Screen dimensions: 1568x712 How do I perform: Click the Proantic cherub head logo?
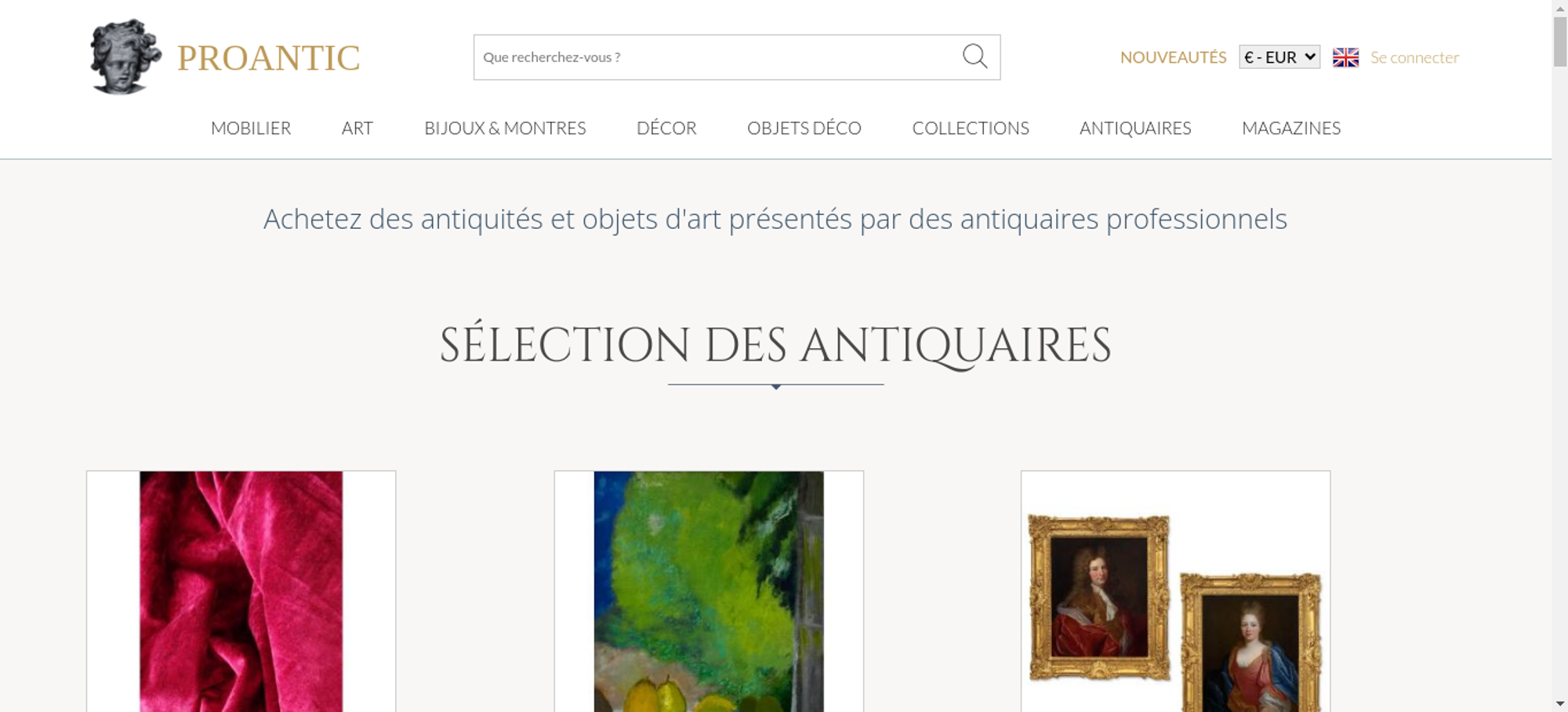click(125, 57)
